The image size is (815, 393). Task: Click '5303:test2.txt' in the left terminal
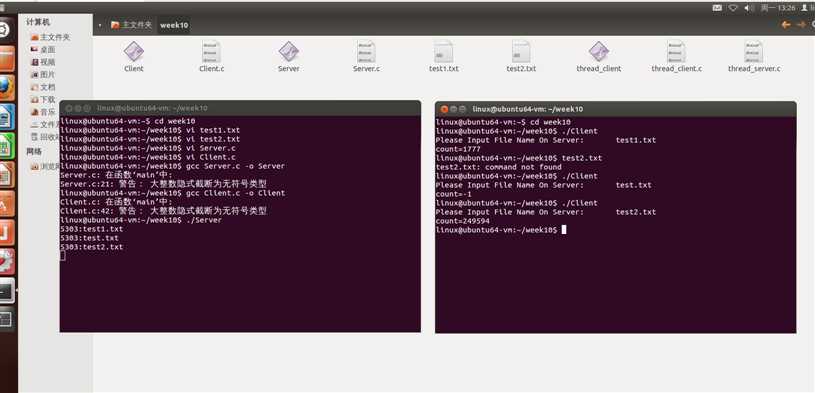pyautogui.click(x=91, y=247)
